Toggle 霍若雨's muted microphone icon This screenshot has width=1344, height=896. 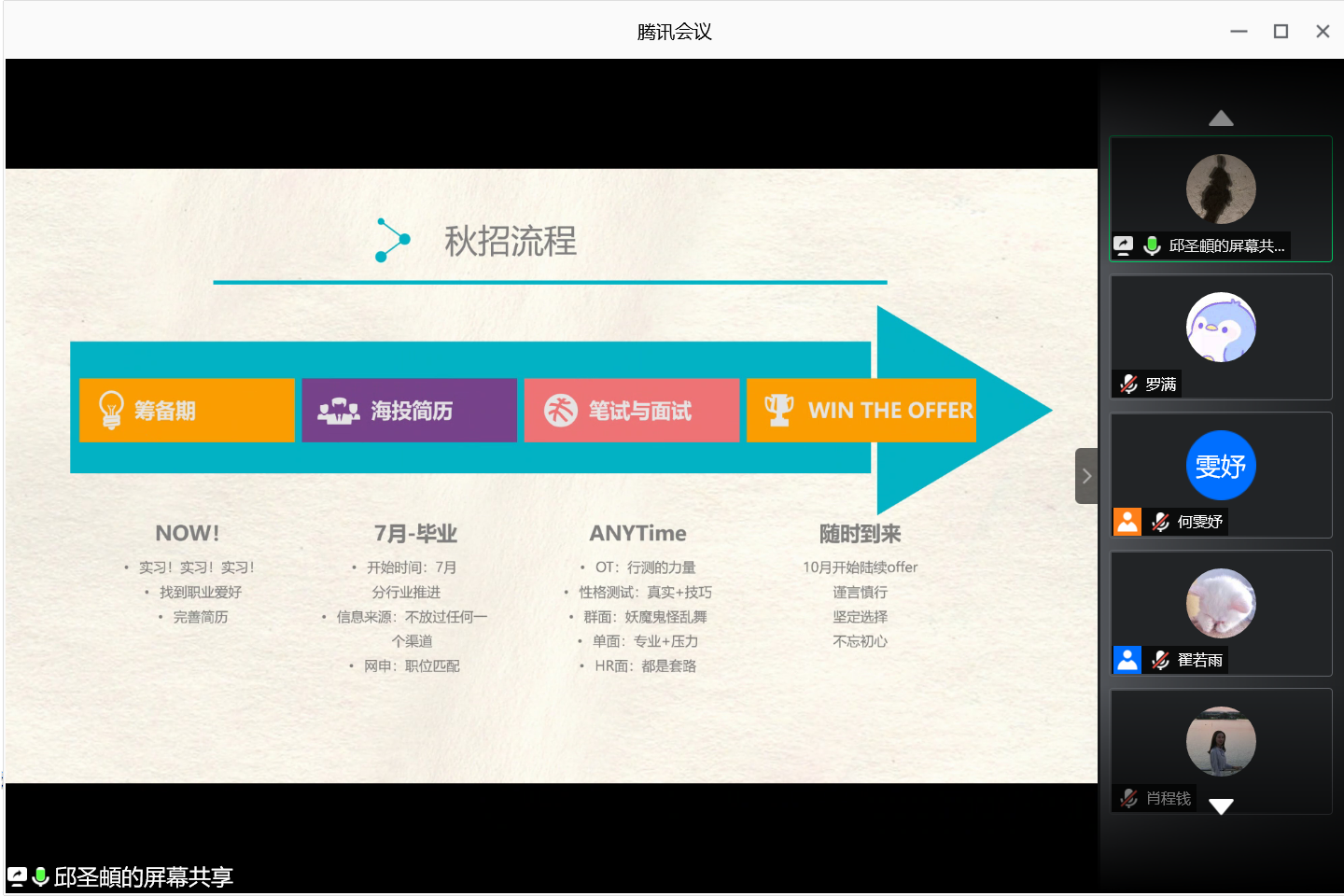pos(1160,660)
